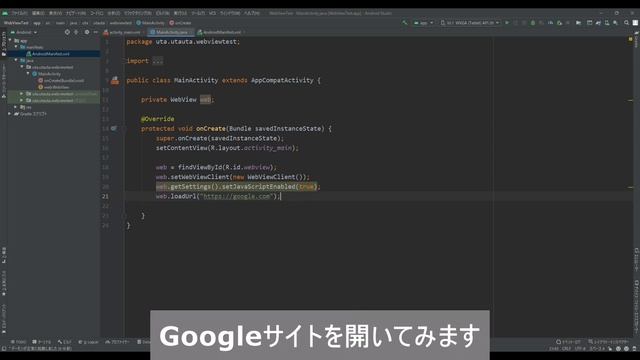Expand the androidTest package node

(22, 94)
